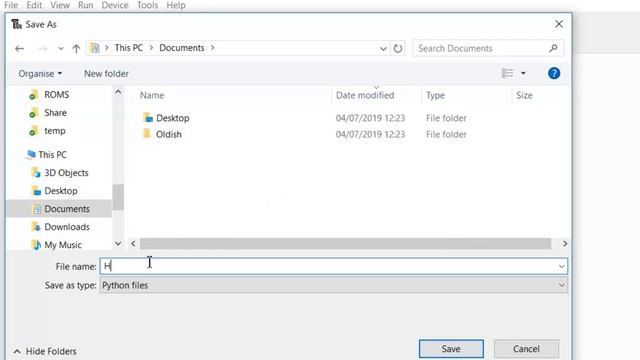Image resolution: width=640 pixels, height=360 pixels.
Task: Sort by Date modified column header
Action: point(365,95)
